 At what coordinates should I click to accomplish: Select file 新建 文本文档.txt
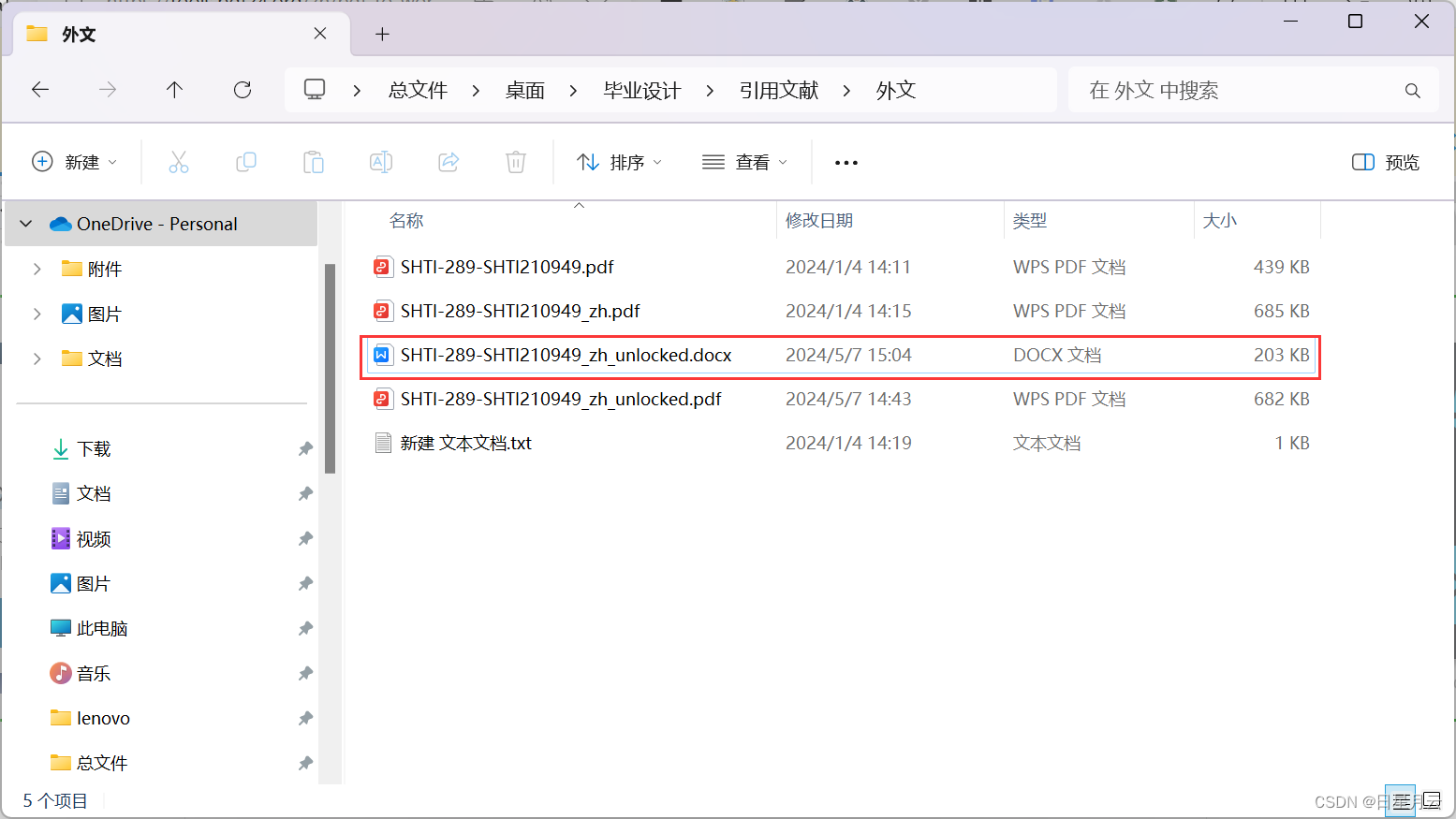tap(840, 443)
